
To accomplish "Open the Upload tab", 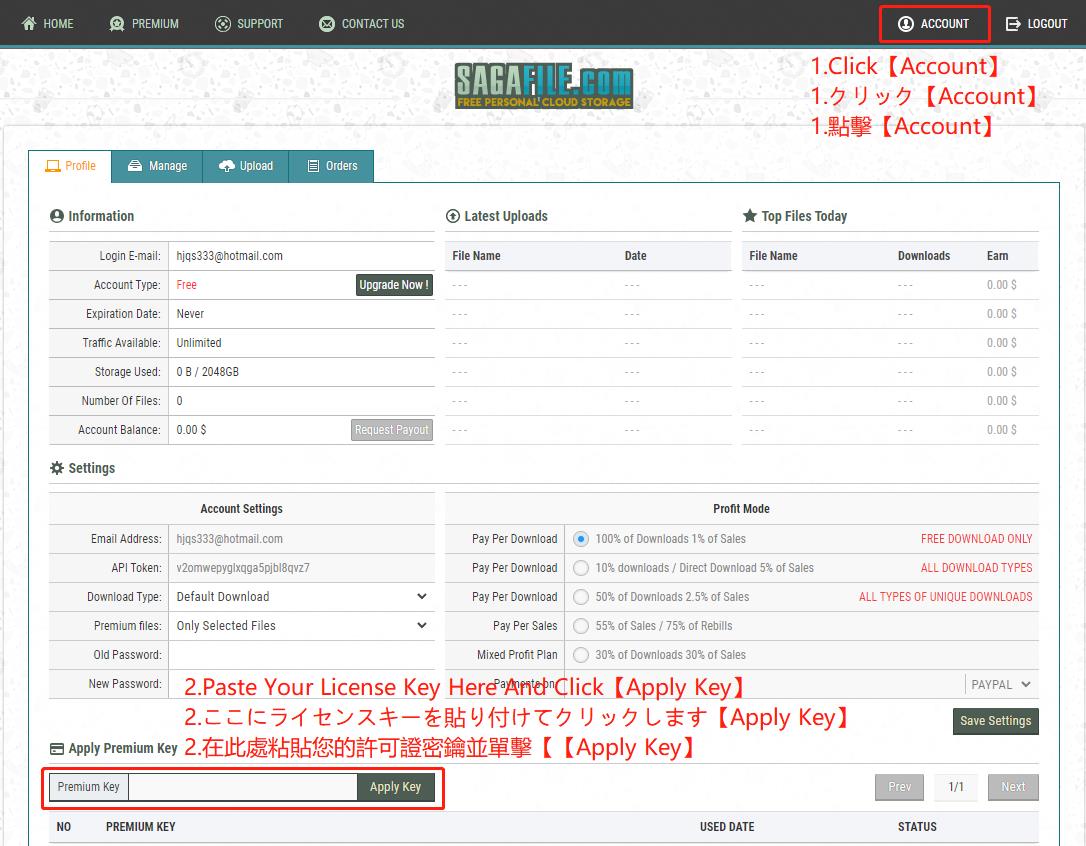I will (x=245, y=166).
